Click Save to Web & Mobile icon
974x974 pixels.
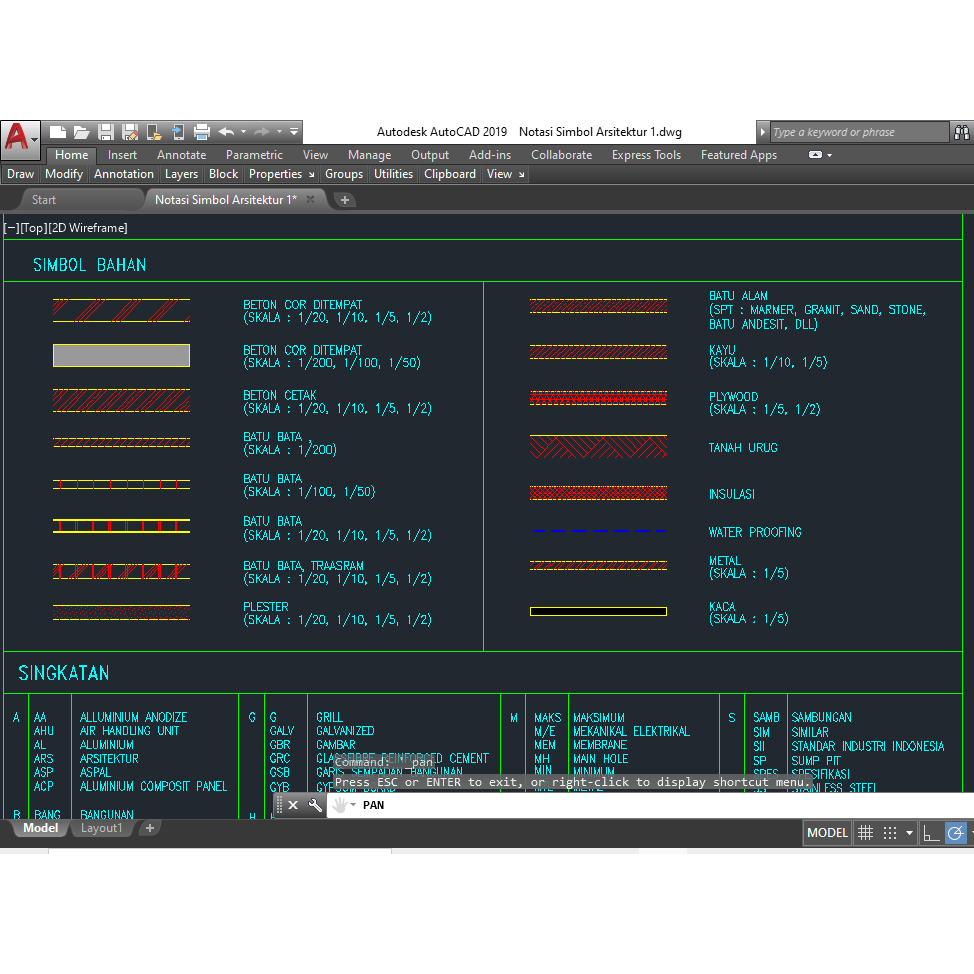click(x=178, y=132)
